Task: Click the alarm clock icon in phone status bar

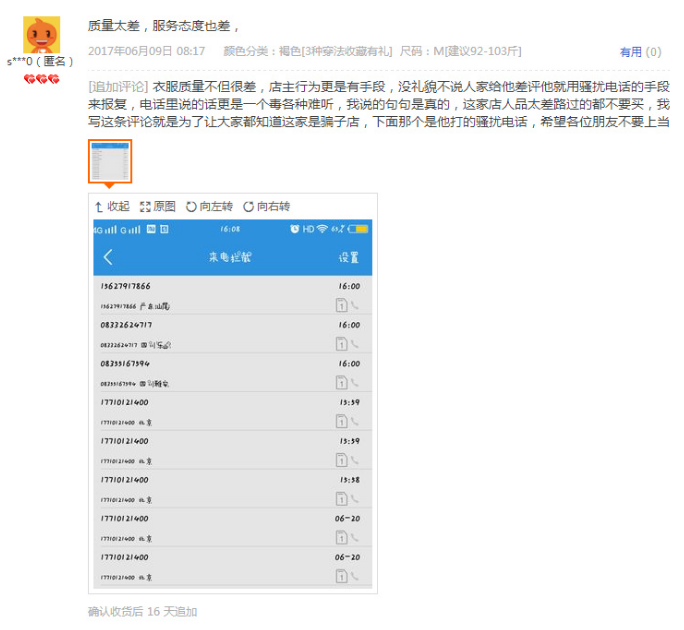Action: [295, 229]
